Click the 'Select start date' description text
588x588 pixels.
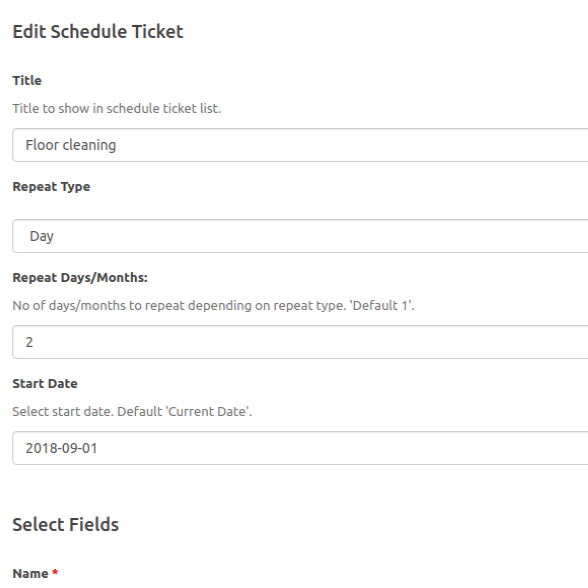tap(132, 412)
